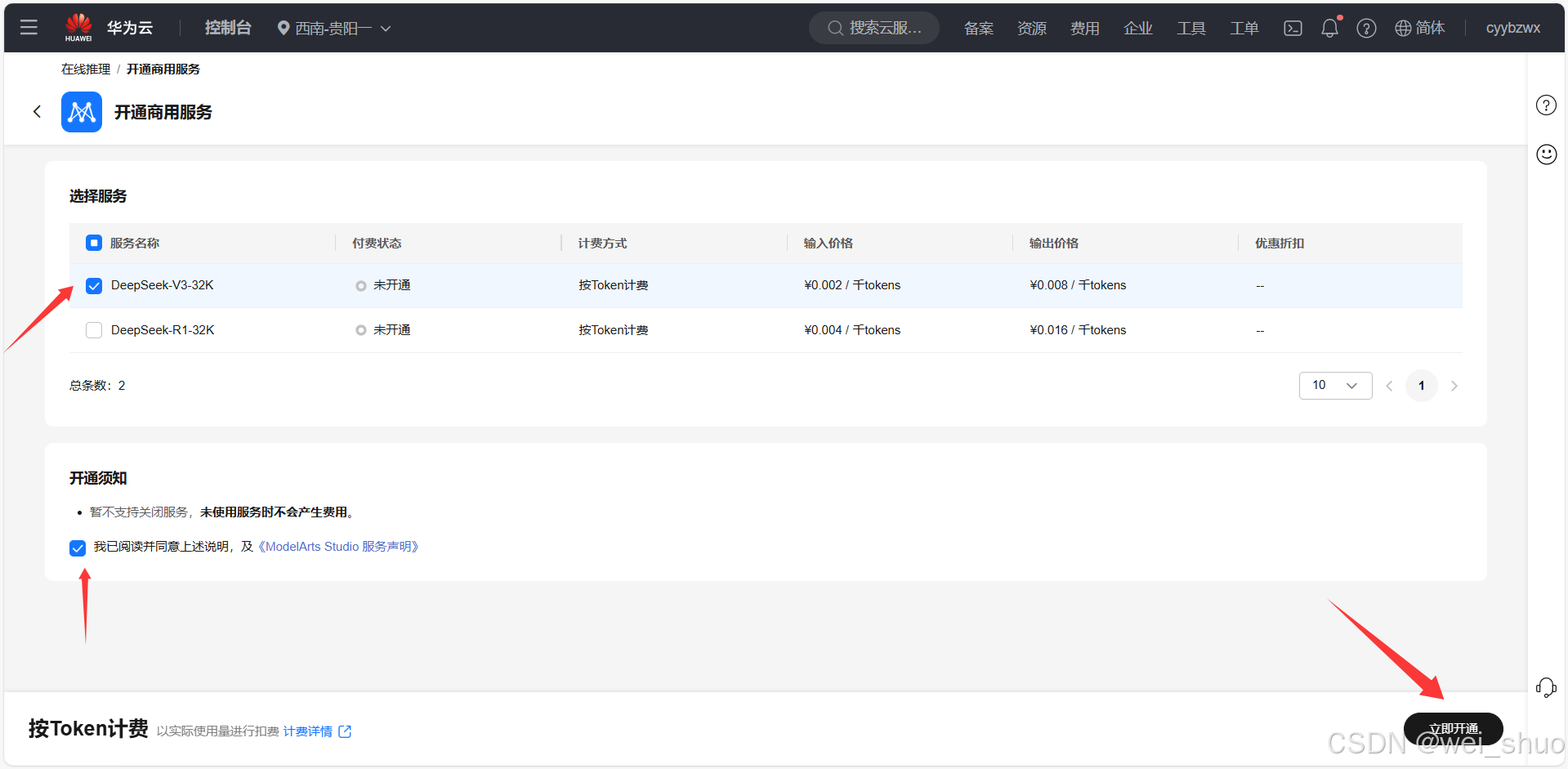Go to previous page arrow

coord(1389,386)
